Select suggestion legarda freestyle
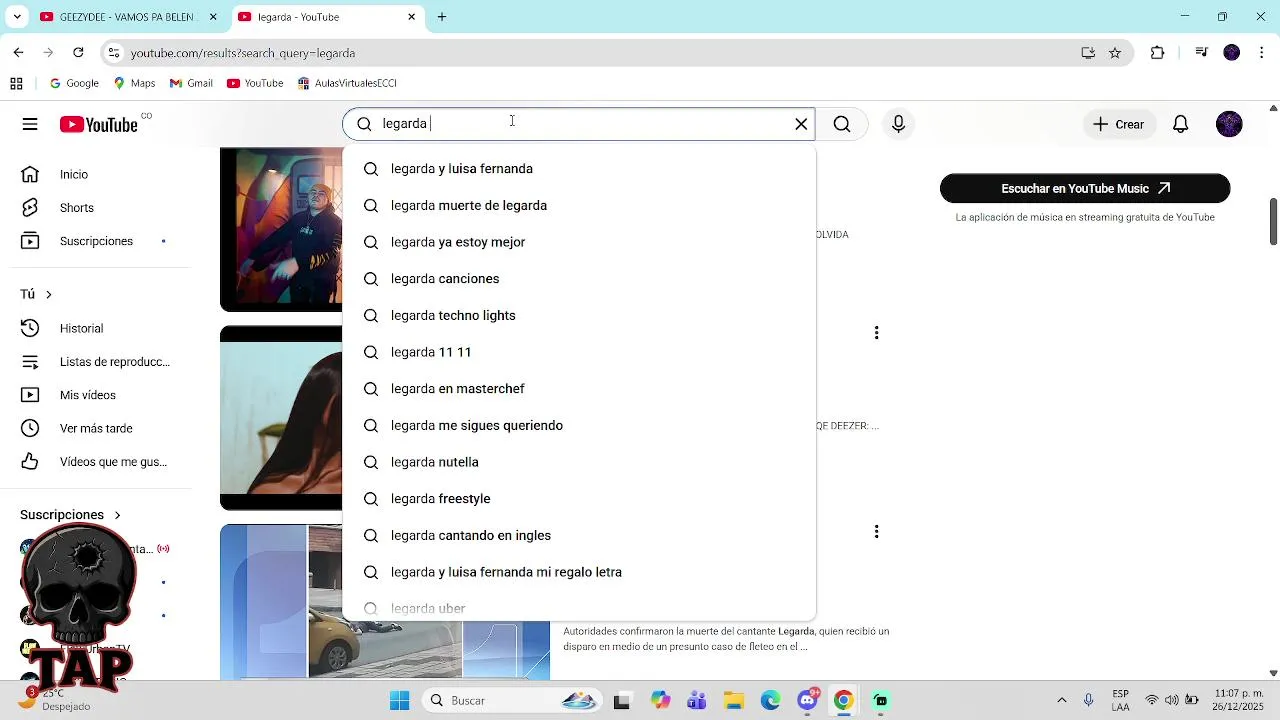The height and width of the screenshot is (720, 1280). point(579,499)
